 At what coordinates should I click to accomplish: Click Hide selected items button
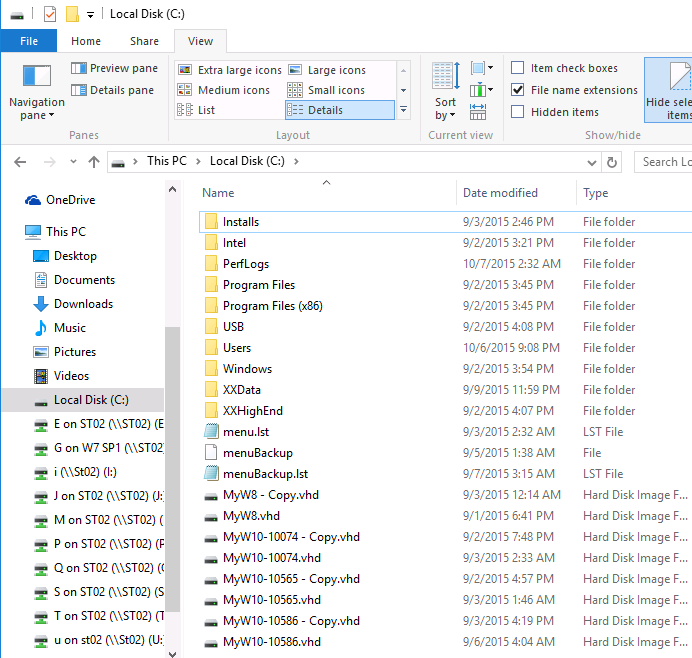[x=668, y=90]
